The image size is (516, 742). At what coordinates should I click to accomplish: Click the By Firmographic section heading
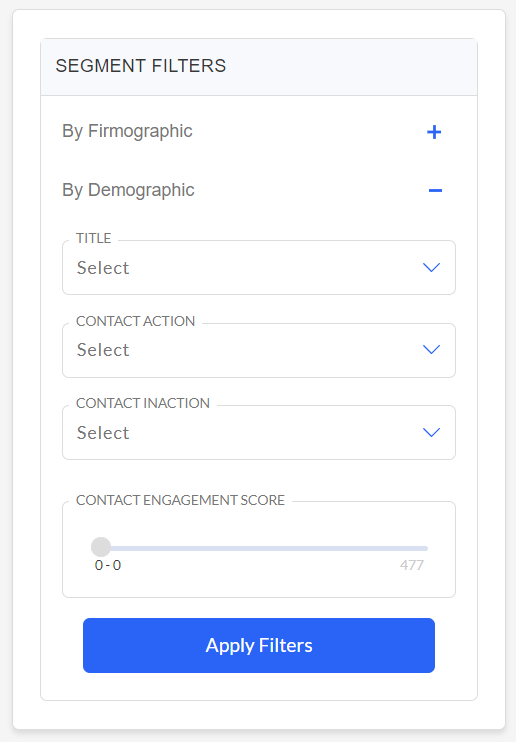127,131
